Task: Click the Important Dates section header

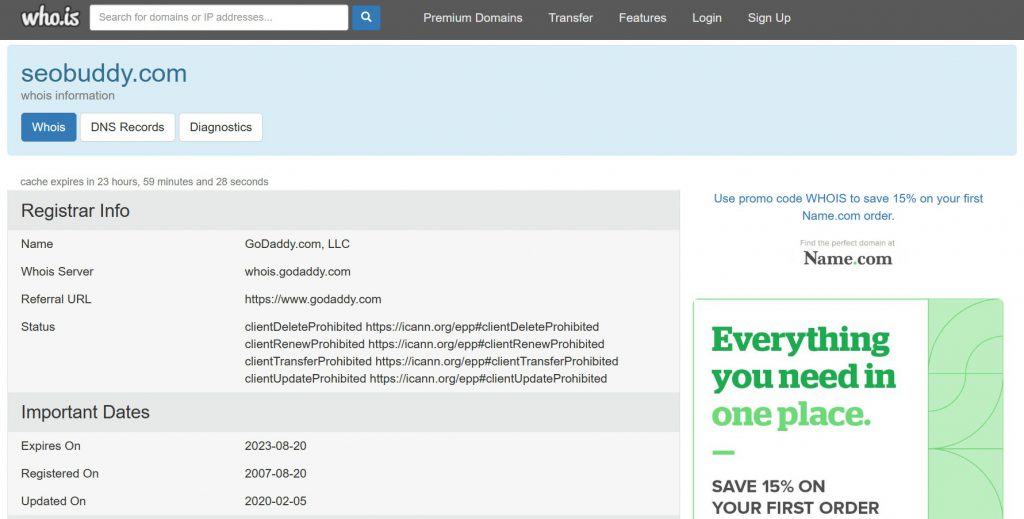Action: point(344,412)
